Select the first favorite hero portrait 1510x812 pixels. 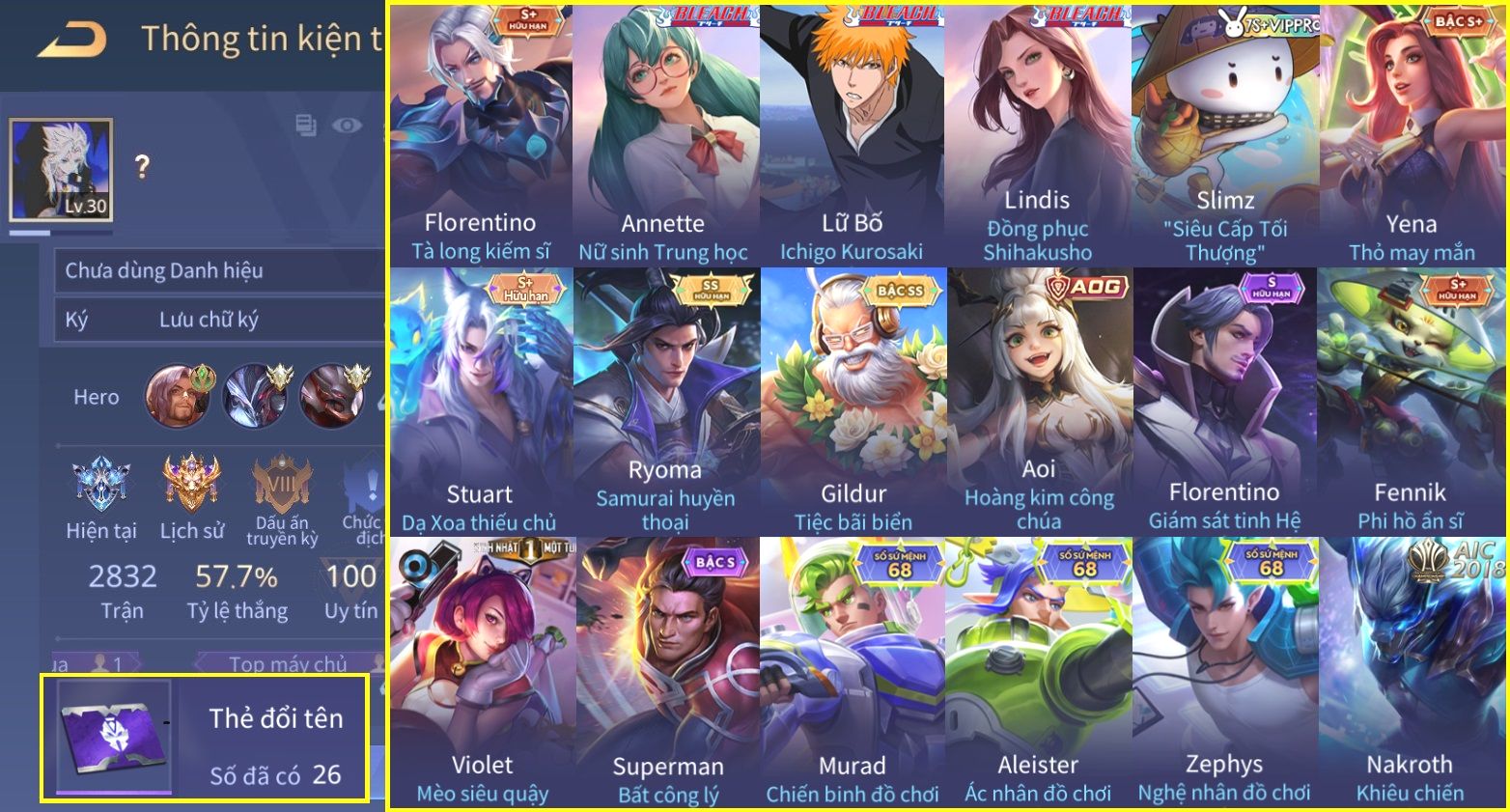[178, 396]
